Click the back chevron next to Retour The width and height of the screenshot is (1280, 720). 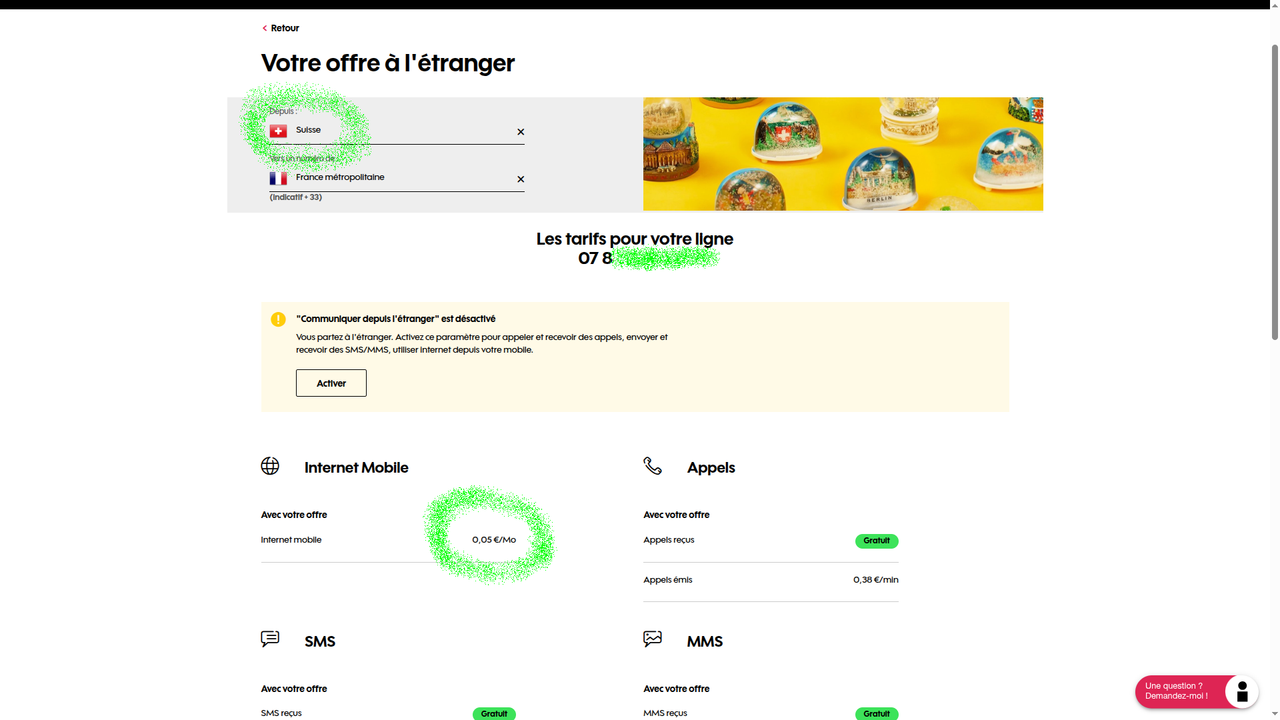click(x=265, y=28)
